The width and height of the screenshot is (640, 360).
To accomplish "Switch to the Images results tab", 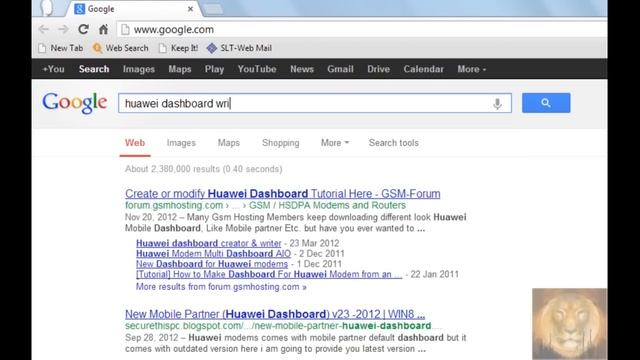I will pyautogui.click(x=181, y=143).
